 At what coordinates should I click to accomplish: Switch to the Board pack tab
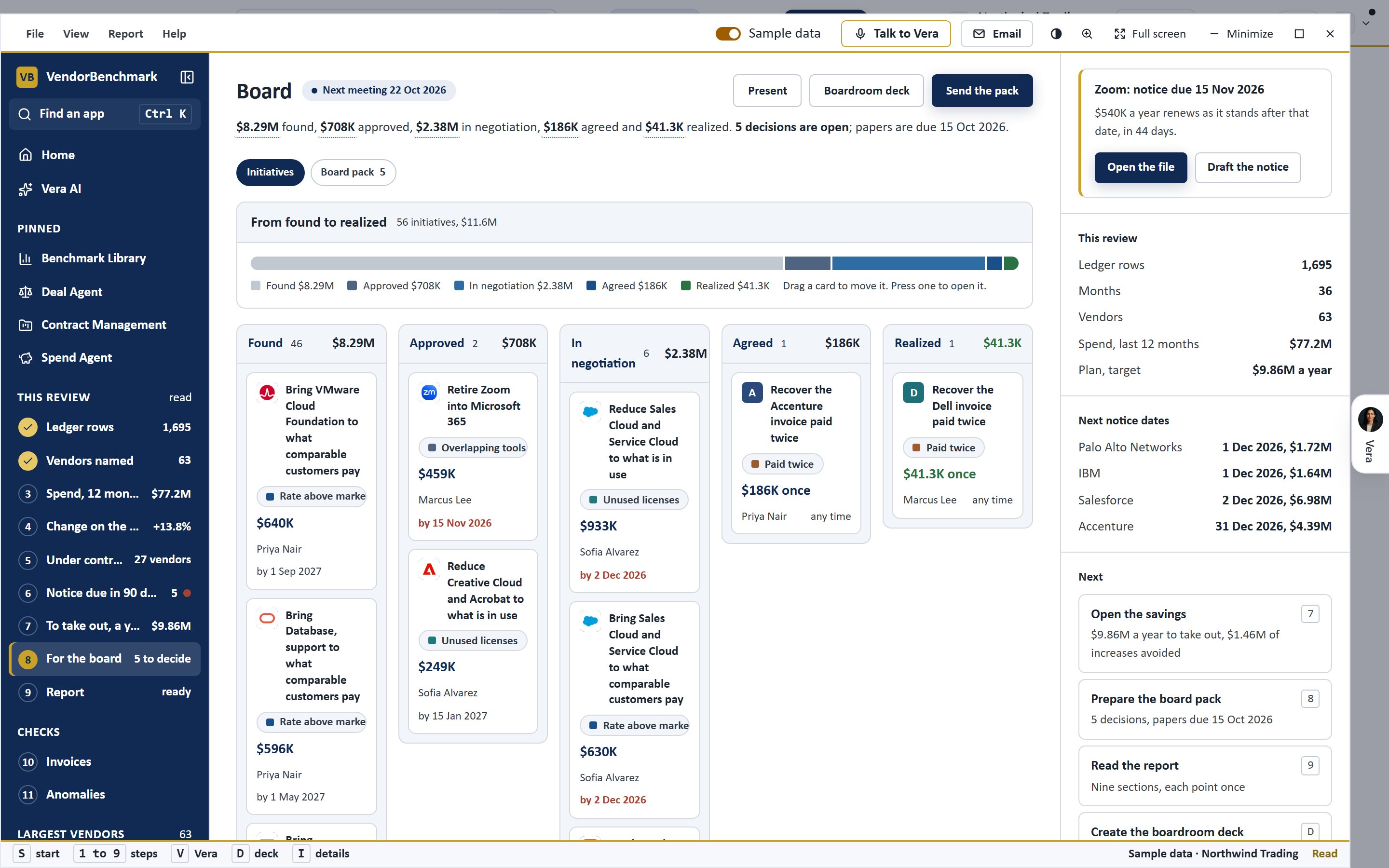point(353,172)
